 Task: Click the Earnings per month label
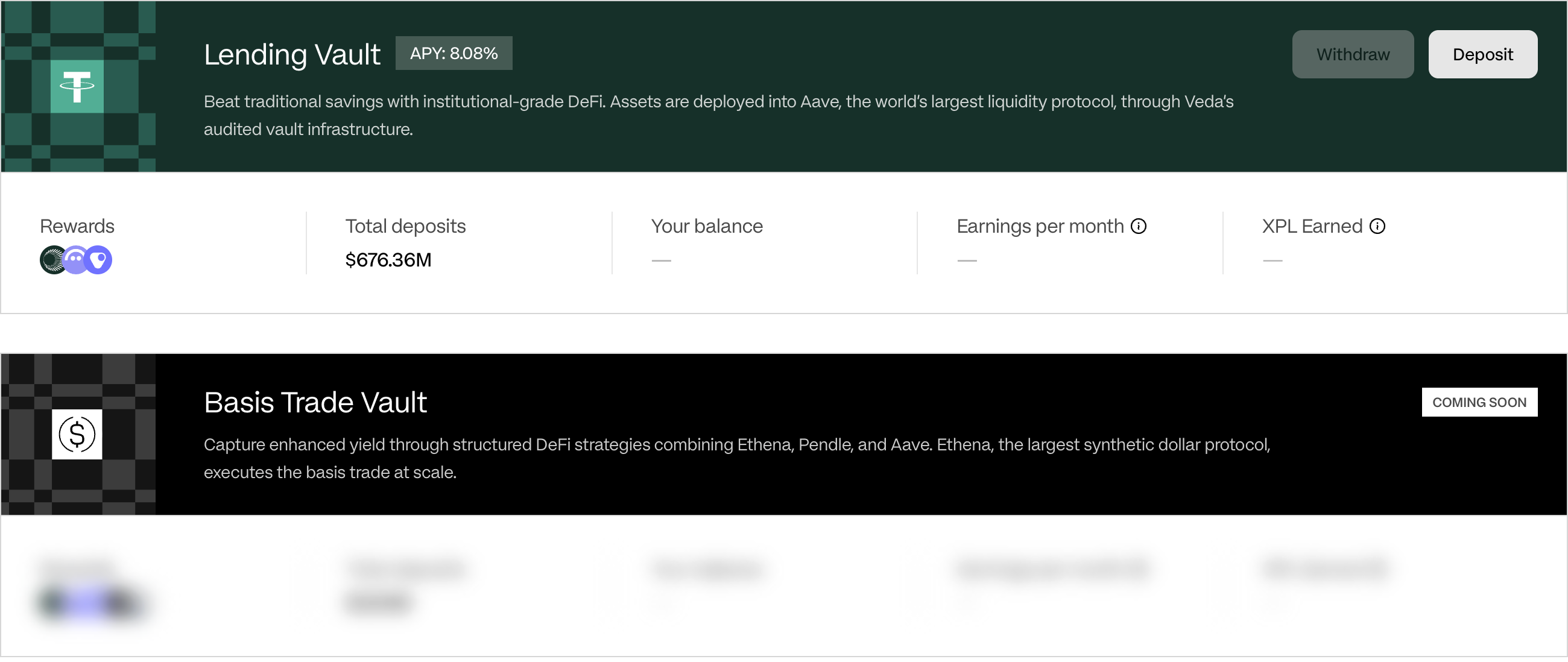point(1040,226)
